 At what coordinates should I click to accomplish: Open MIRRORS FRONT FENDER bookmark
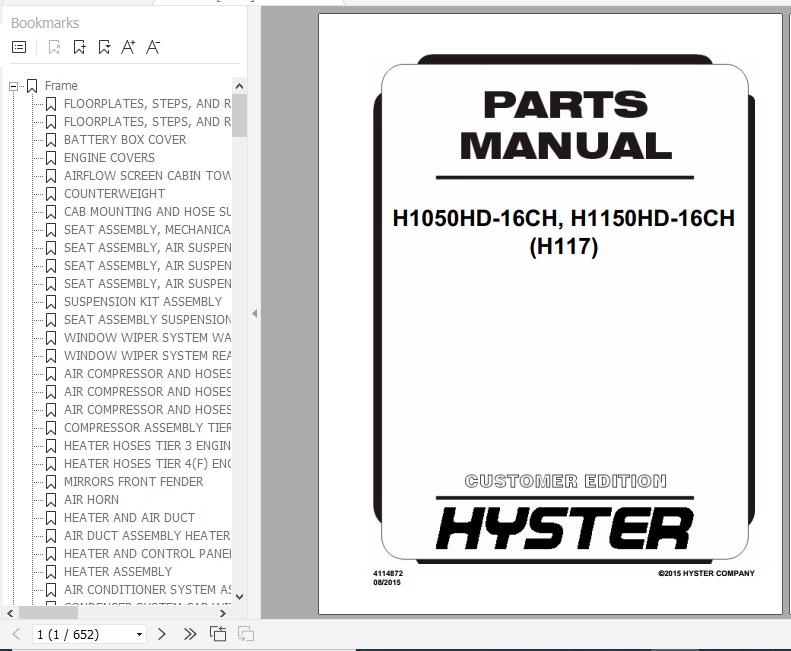coord(133,482)
